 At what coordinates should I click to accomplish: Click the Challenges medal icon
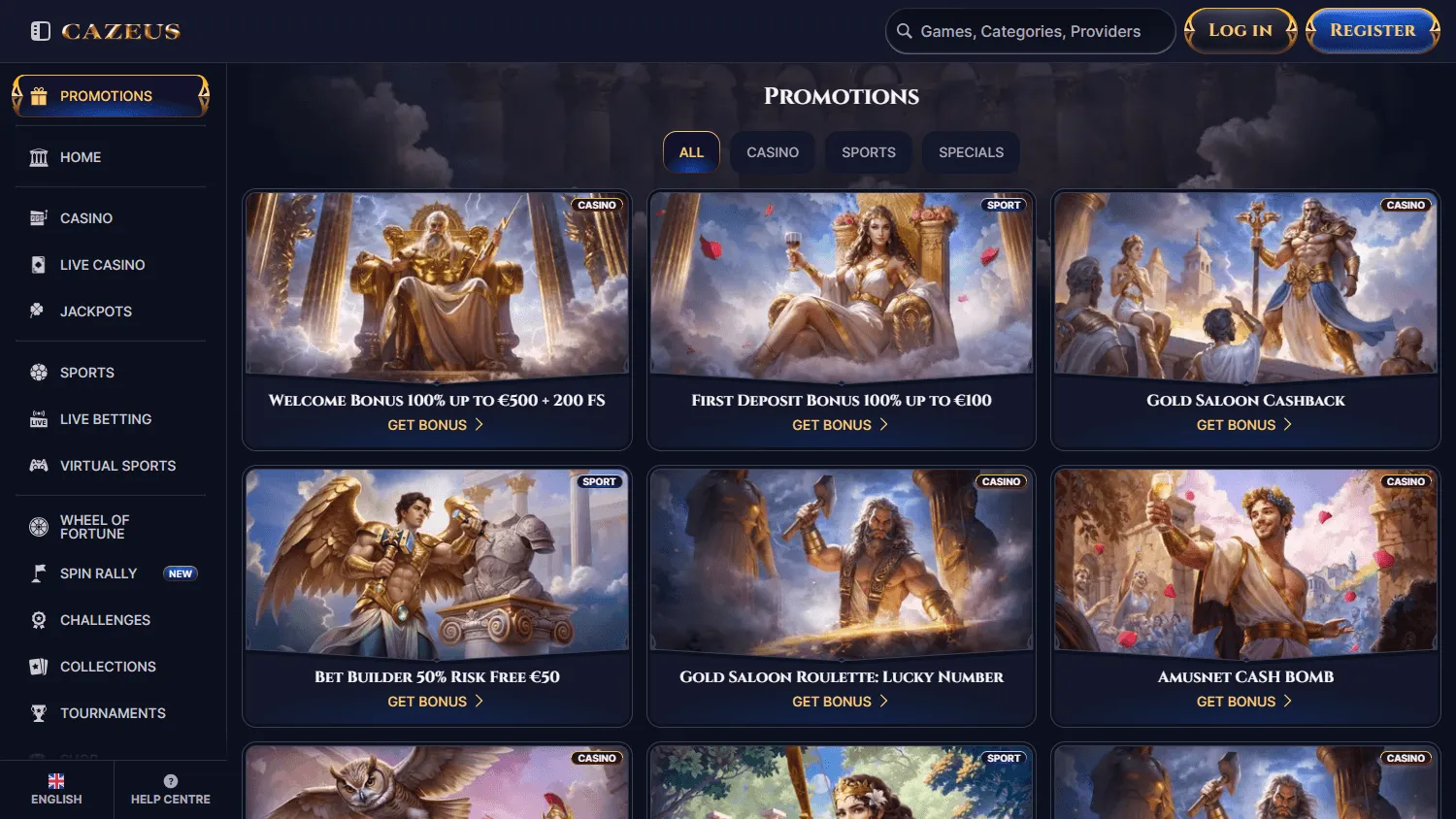click(x=39, y=620)
